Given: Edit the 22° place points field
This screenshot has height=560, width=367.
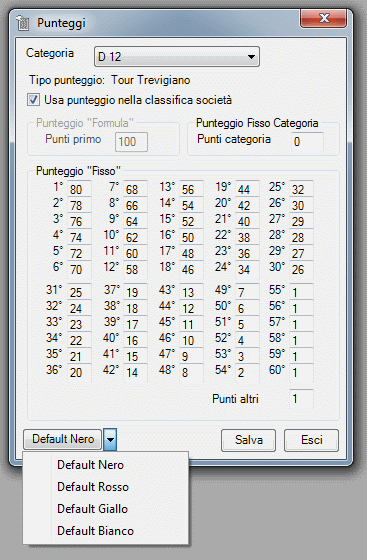Looking at the screenshot, I should (x=247, y=237).
